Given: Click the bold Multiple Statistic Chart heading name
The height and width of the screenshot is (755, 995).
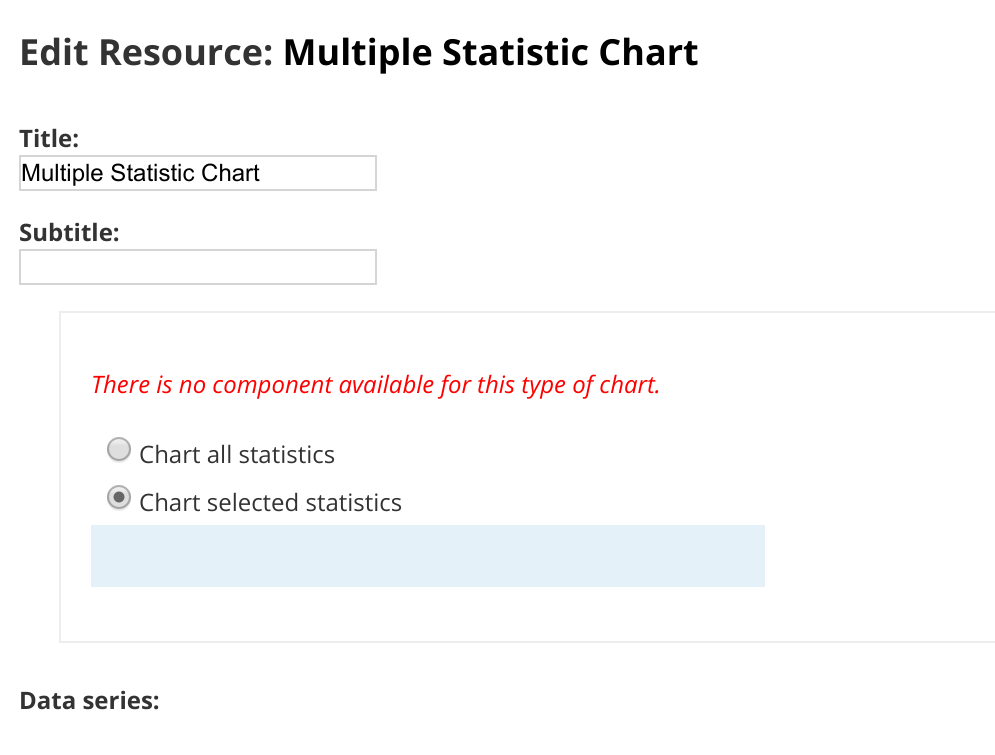Looking at the screenshot, I should (490, 53).
